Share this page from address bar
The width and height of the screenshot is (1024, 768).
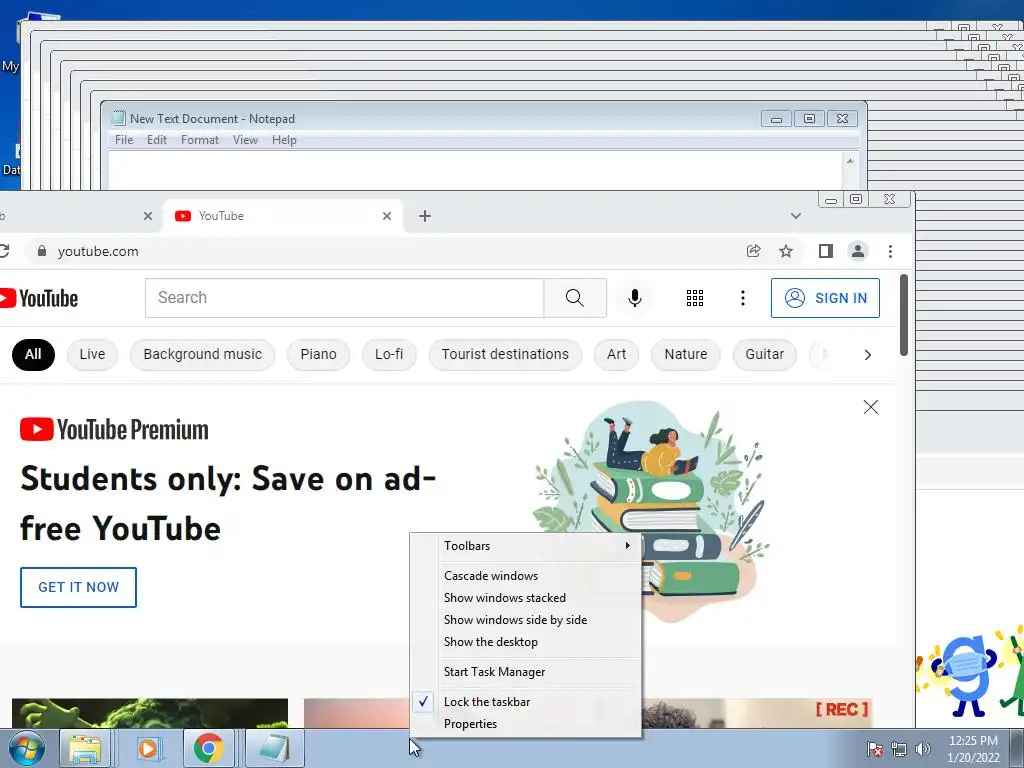coord(754,251)
